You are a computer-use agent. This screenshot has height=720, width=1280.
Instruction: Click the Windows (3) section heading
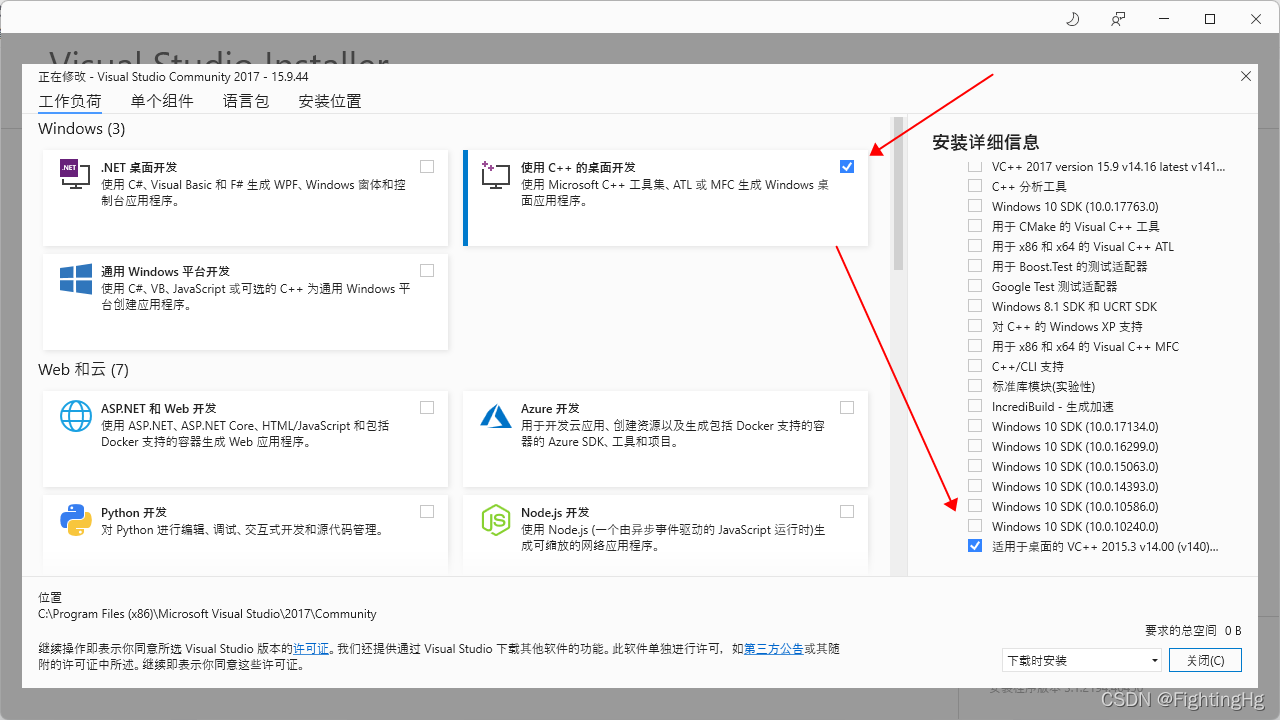click(82, 129)
